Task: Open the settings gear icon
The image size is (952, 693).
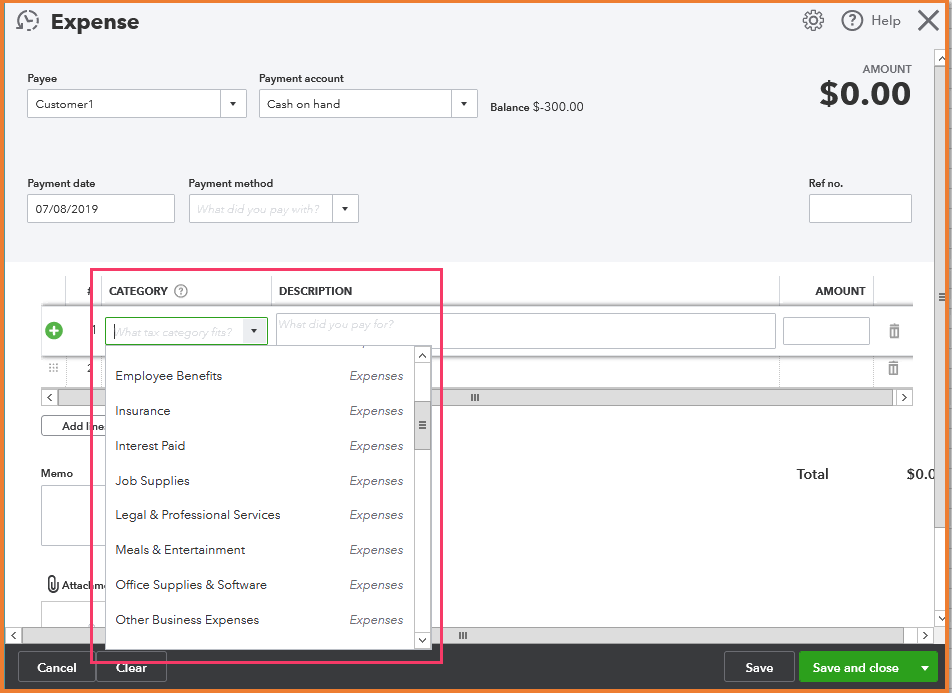Action: pos(813,21)
